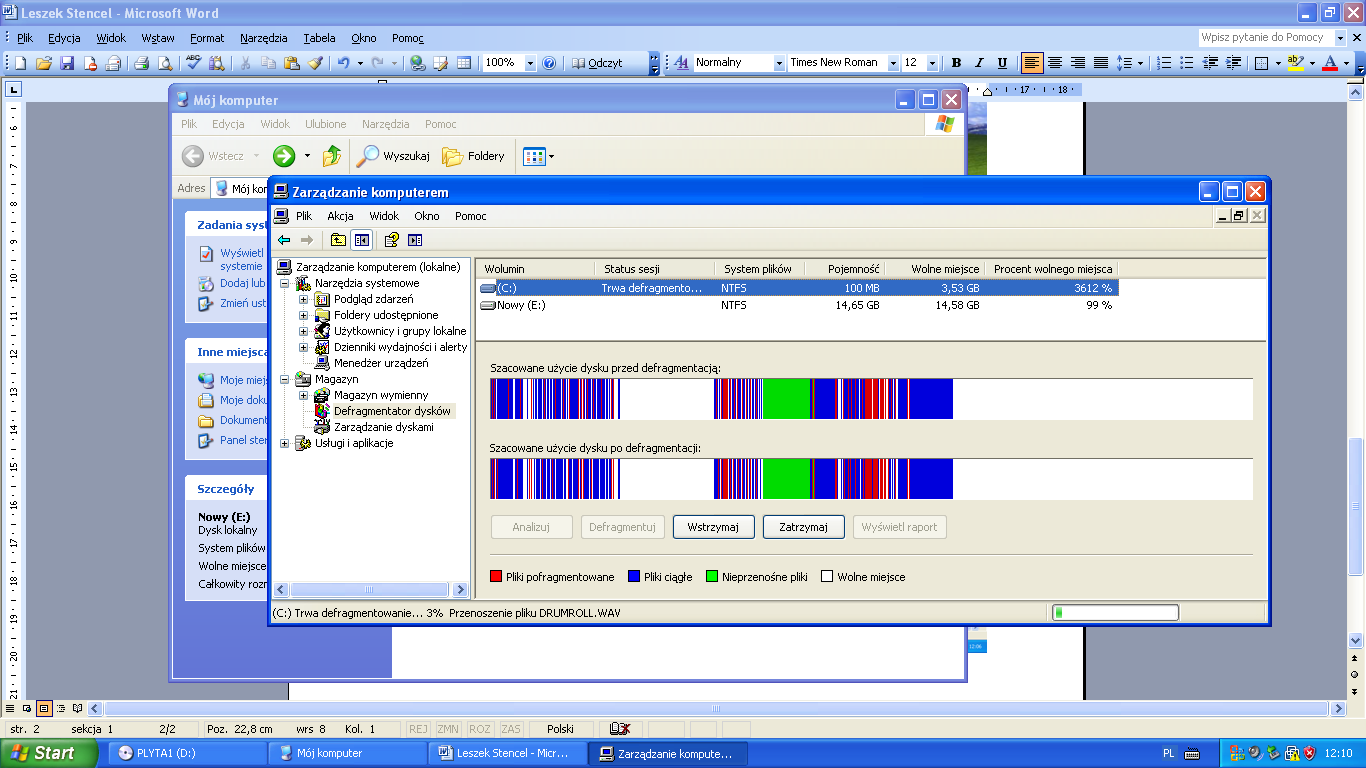The width and height of the screenshot is (1366, 768).
Task: Click the Up folder icon in Mój komputer
Action: (x=333, y=156)
